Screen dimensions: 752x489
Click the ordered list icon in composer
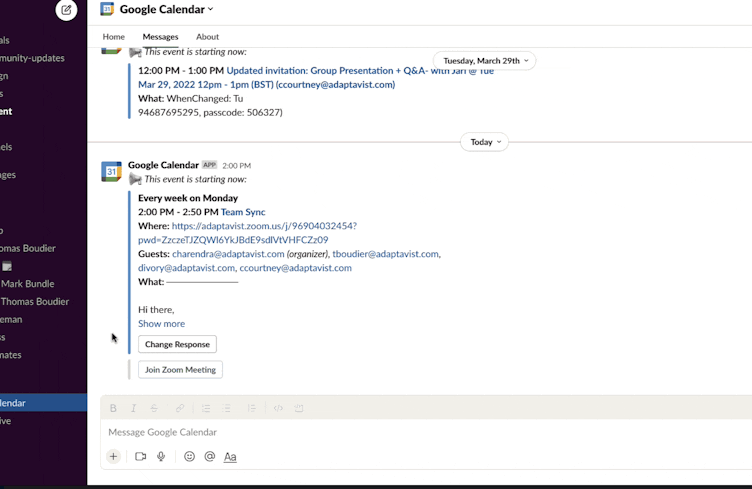(206, 408)
